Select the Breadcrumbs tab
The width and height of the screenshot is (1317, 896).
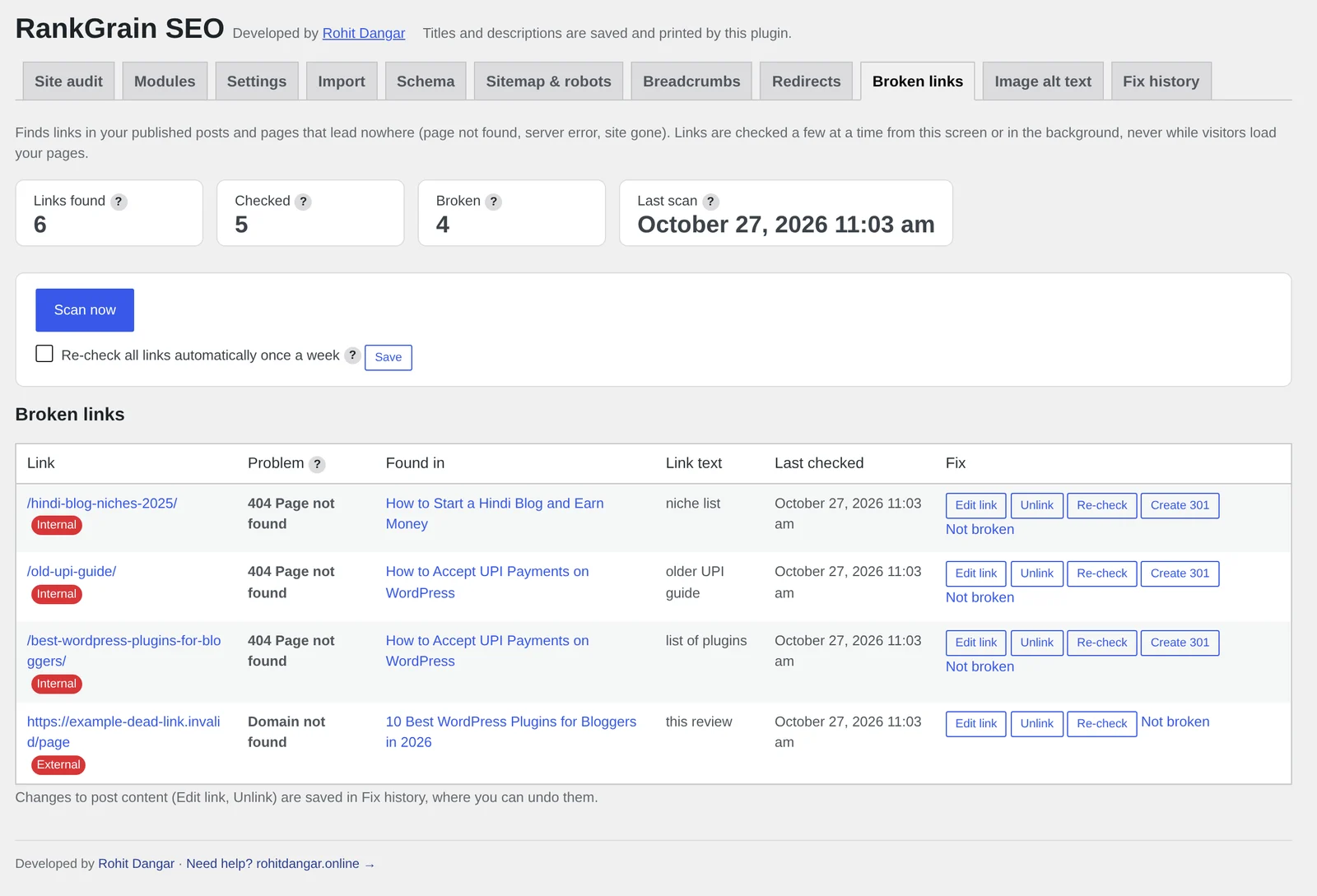pos(691,81)
